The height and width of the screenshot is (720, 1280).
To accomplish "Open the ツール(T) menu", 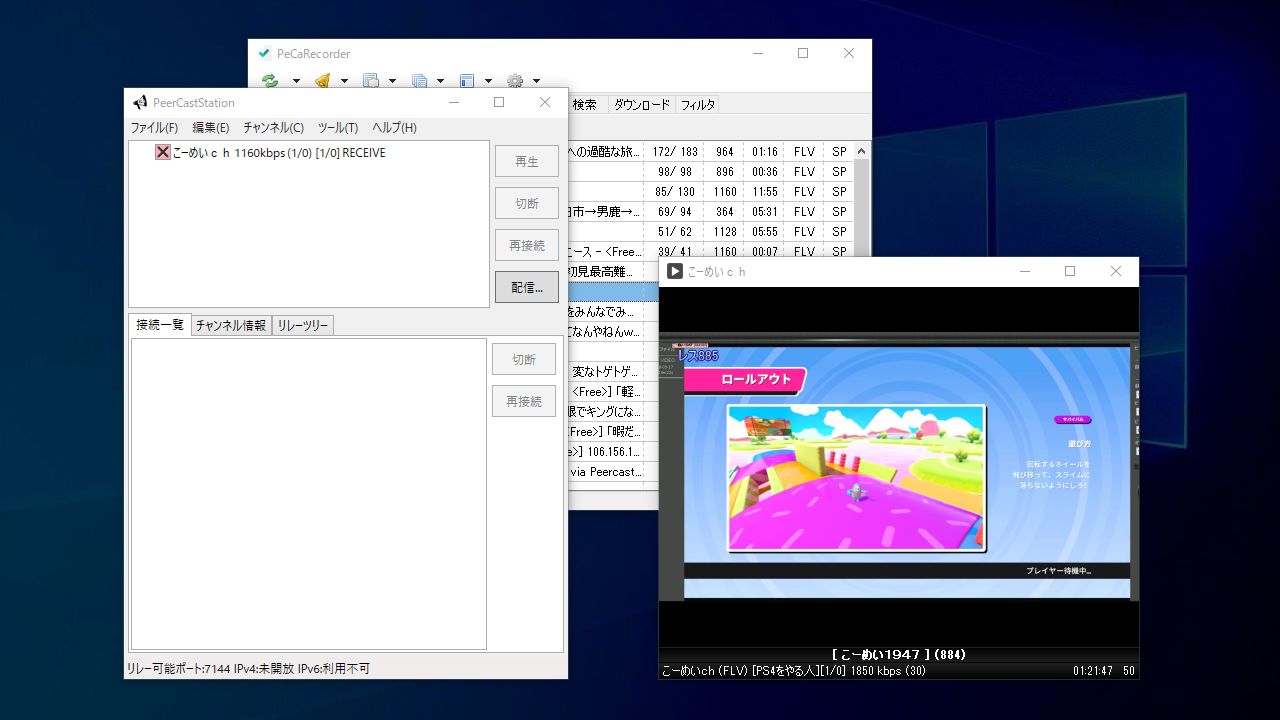I will click(x=338, y=128).
